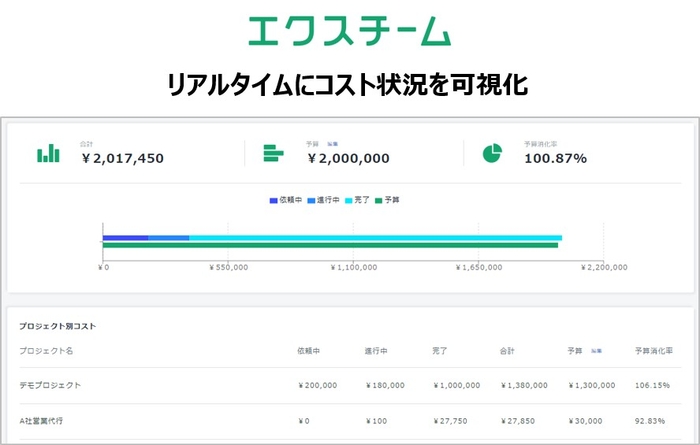The image size is (700, 445).
Task: Click the edit link next to 予算 summary
Action: [x=330, y=144]
